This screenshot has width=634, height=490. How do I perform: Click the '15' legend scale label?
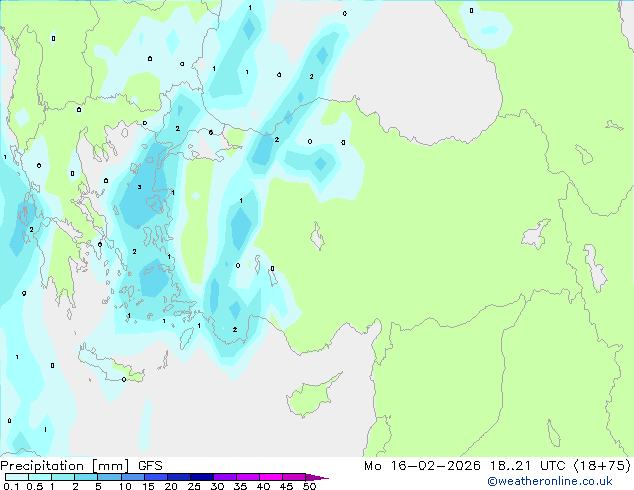148,486
